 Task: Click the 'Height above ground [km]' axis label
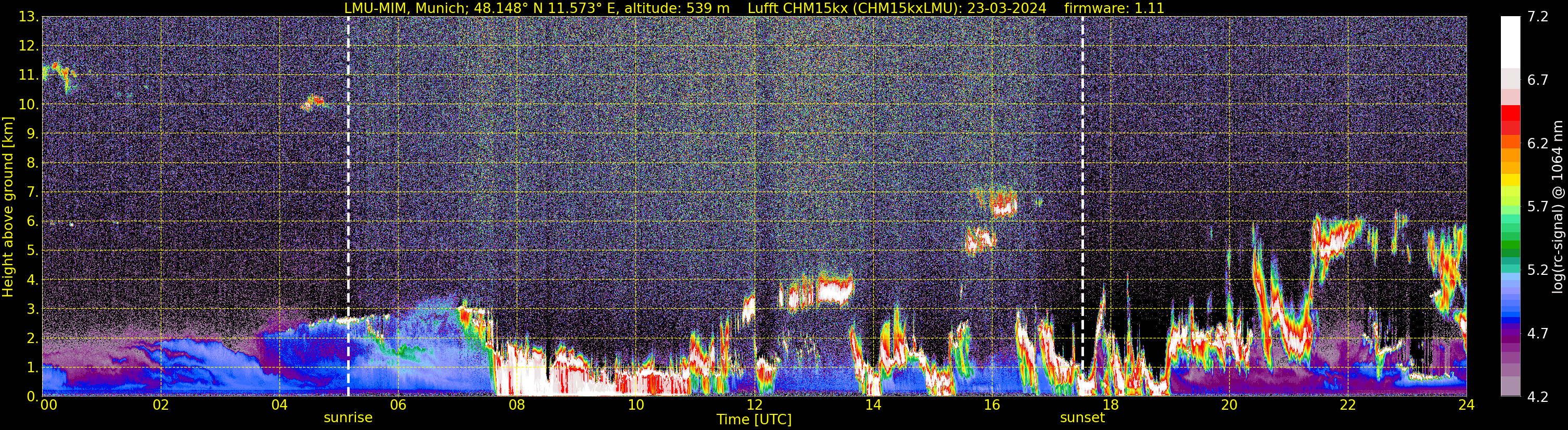[x=8, y=207]
